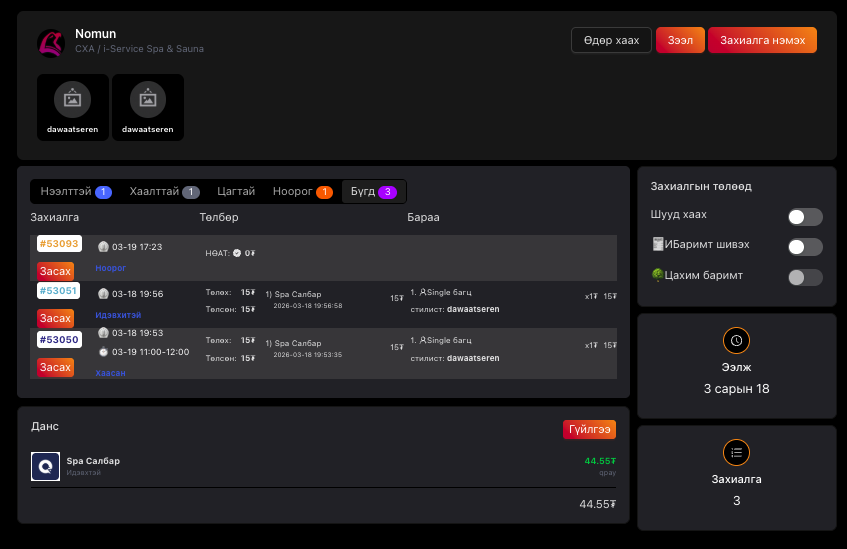
Task: Toggle the Шууд хаах switch
Action: tap(805, 217)
